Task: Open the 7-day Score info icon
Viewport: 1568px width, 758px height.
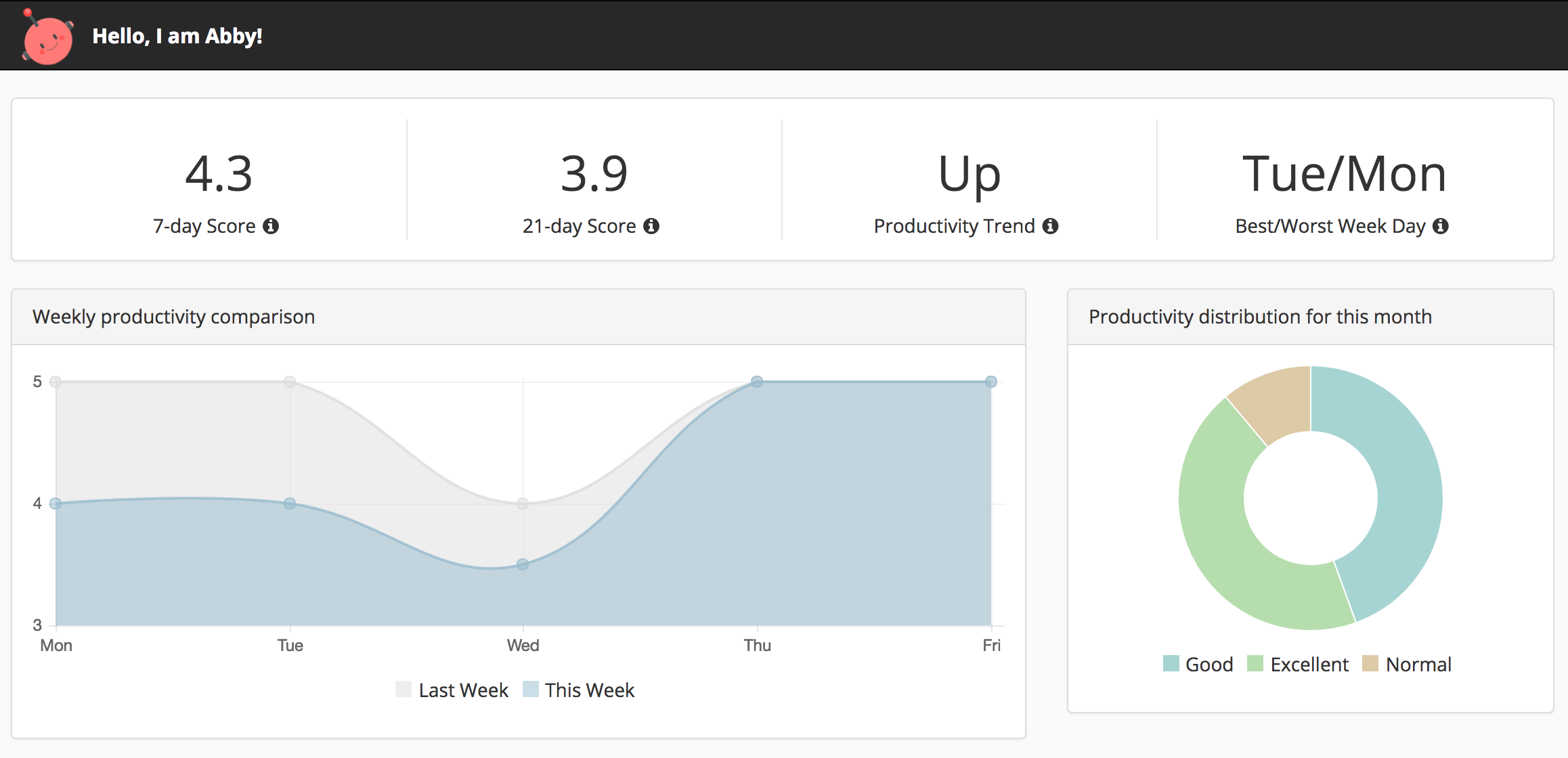Action: pos(271,226)
